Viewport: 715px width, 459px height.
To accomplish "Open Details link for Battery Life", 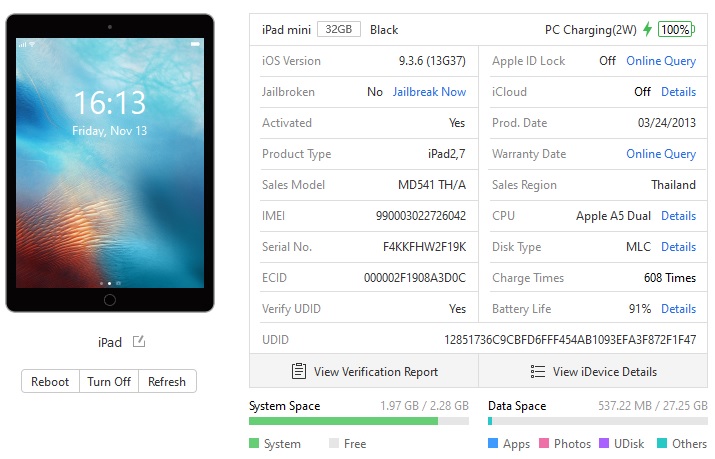I will (x=679, y=309).
